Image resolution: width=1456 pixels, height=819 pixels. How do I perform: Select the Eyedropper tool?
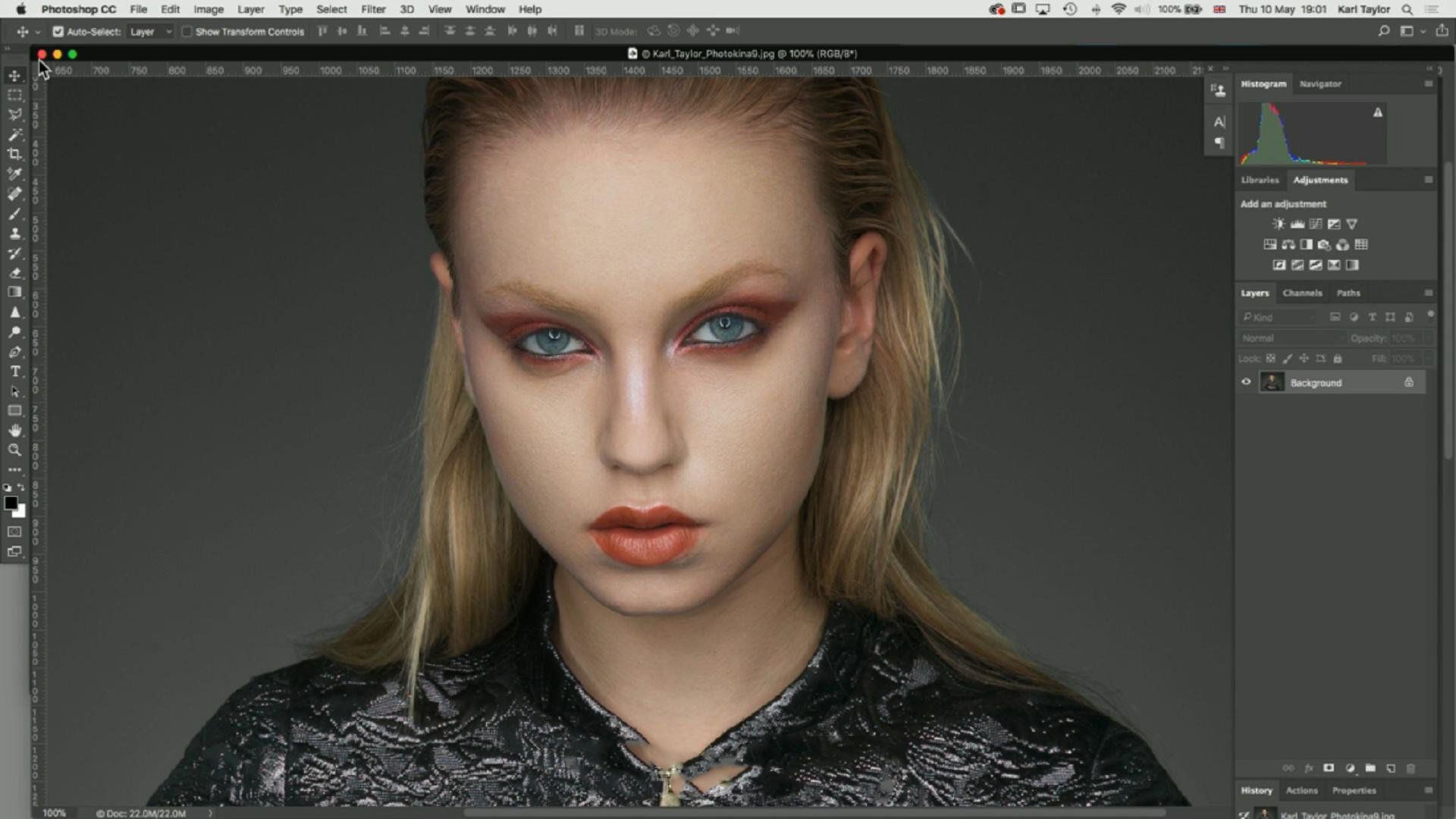pyautogui.click(x=14, y=174)
